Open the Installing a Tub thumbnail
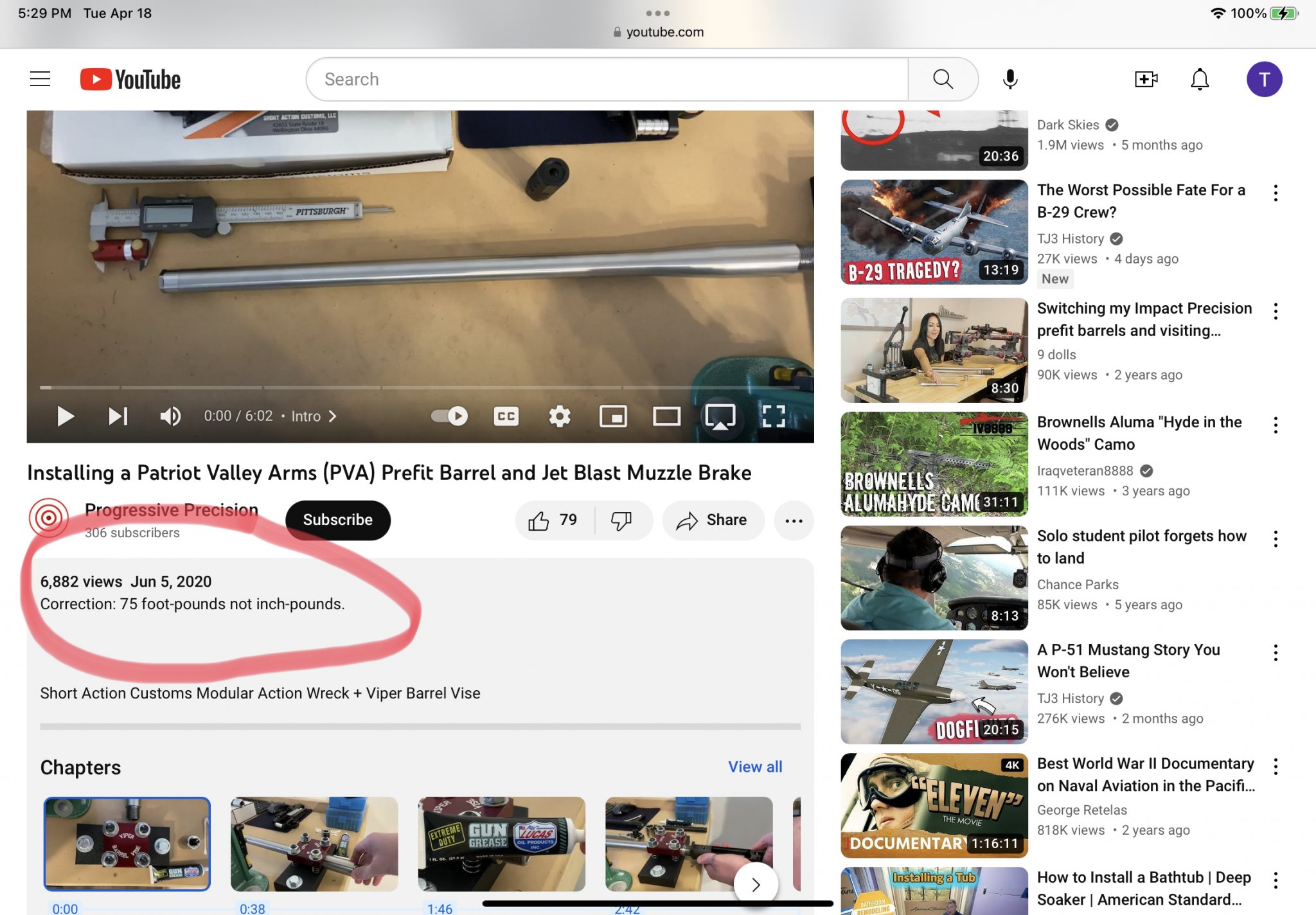1316x915 pixels. click(934, 891)
